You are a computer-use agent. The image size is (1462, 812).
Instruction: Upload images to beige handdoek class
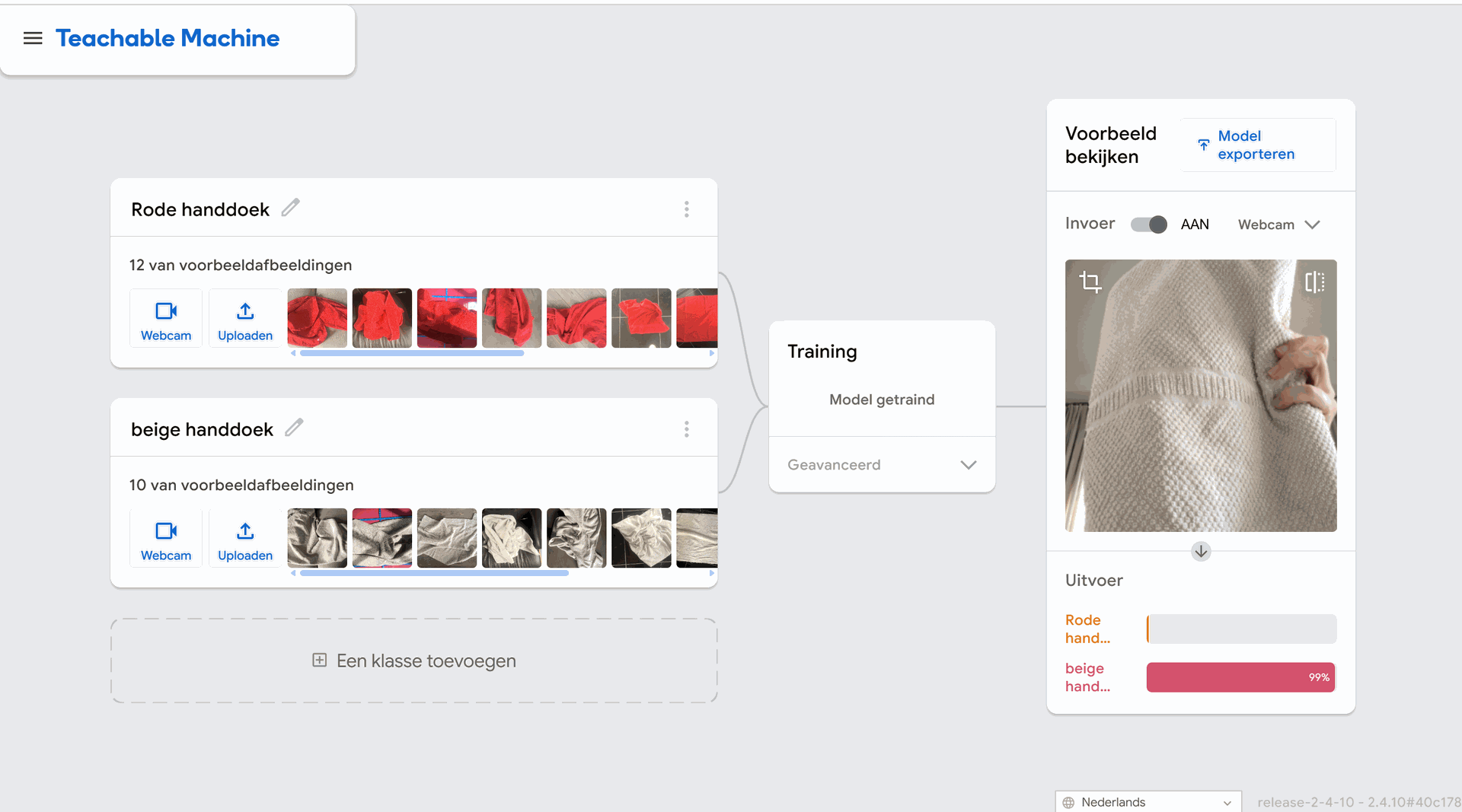pyautogui.click(x=245, y=539)
